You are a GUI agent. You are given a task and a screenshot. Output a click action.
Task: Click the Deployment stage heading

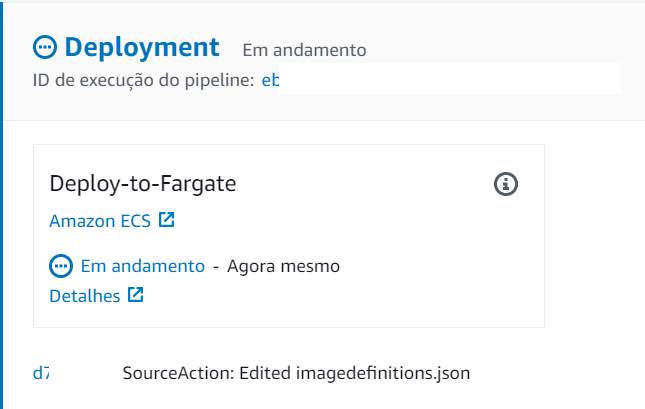[141, 47]
